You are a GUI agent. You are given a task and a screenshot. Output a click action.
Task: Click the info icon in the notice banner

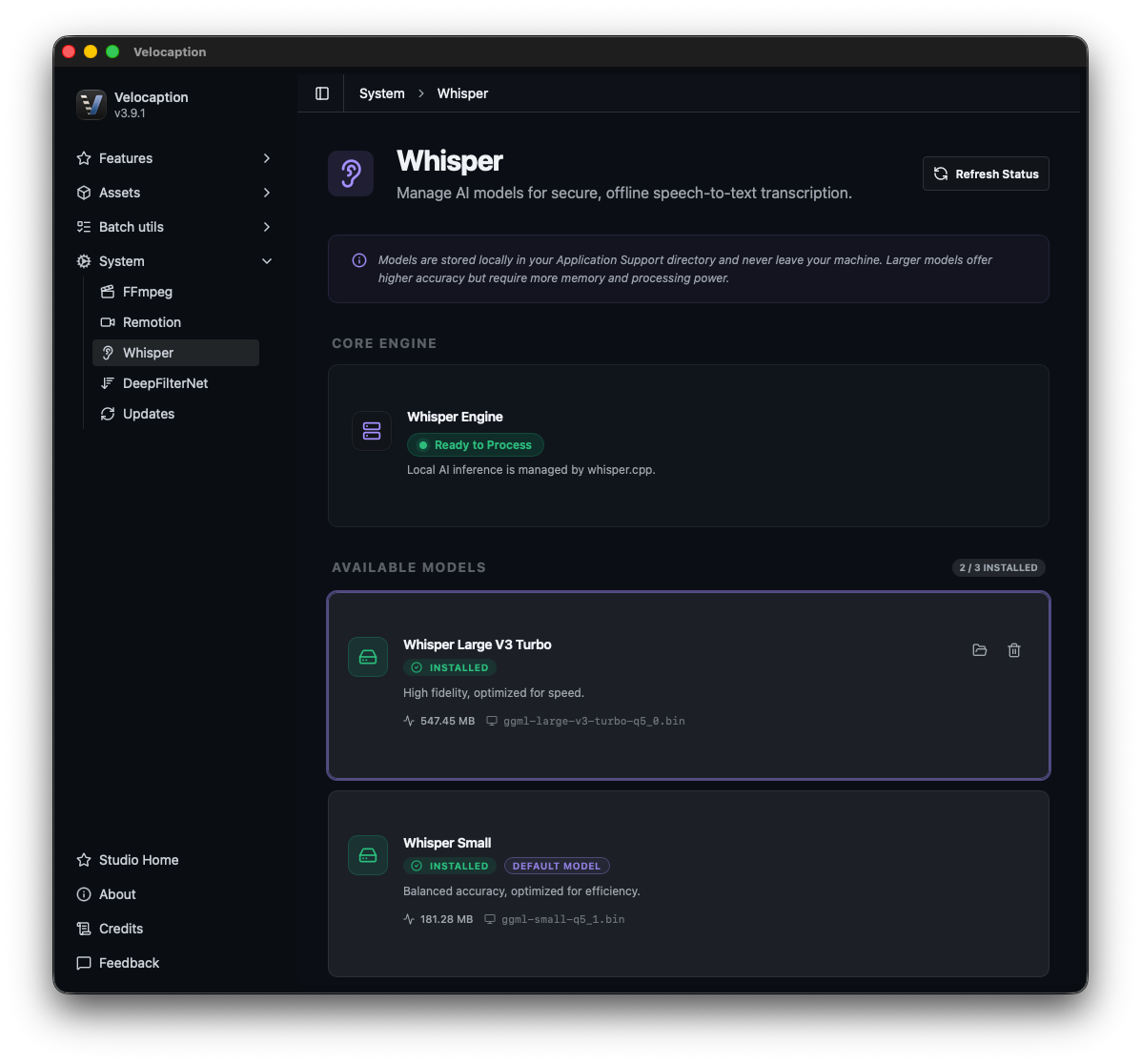(358, 260)
